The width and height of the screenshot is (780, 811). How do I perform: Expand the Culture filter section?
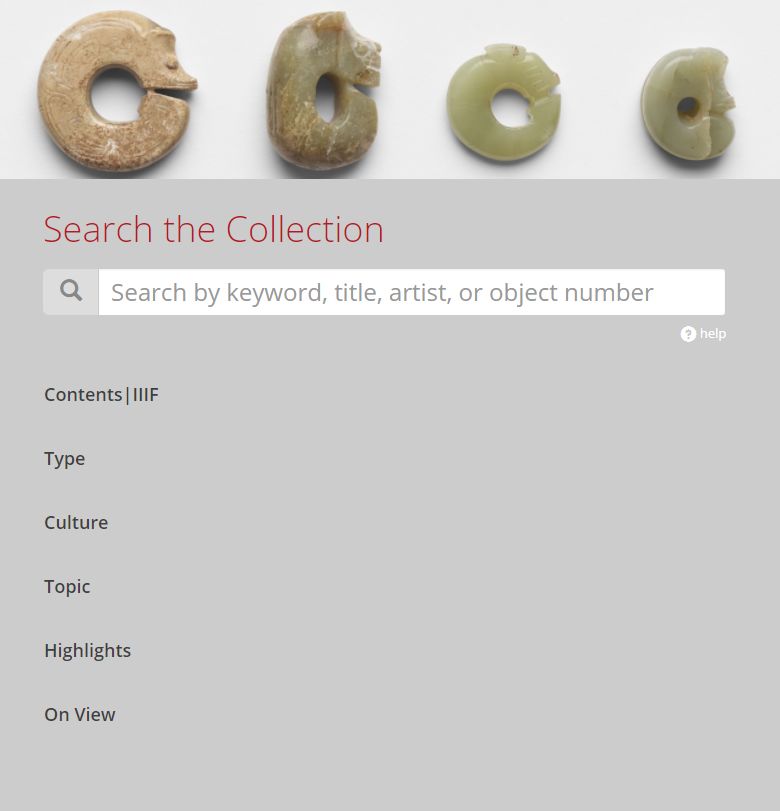point(76,522)
